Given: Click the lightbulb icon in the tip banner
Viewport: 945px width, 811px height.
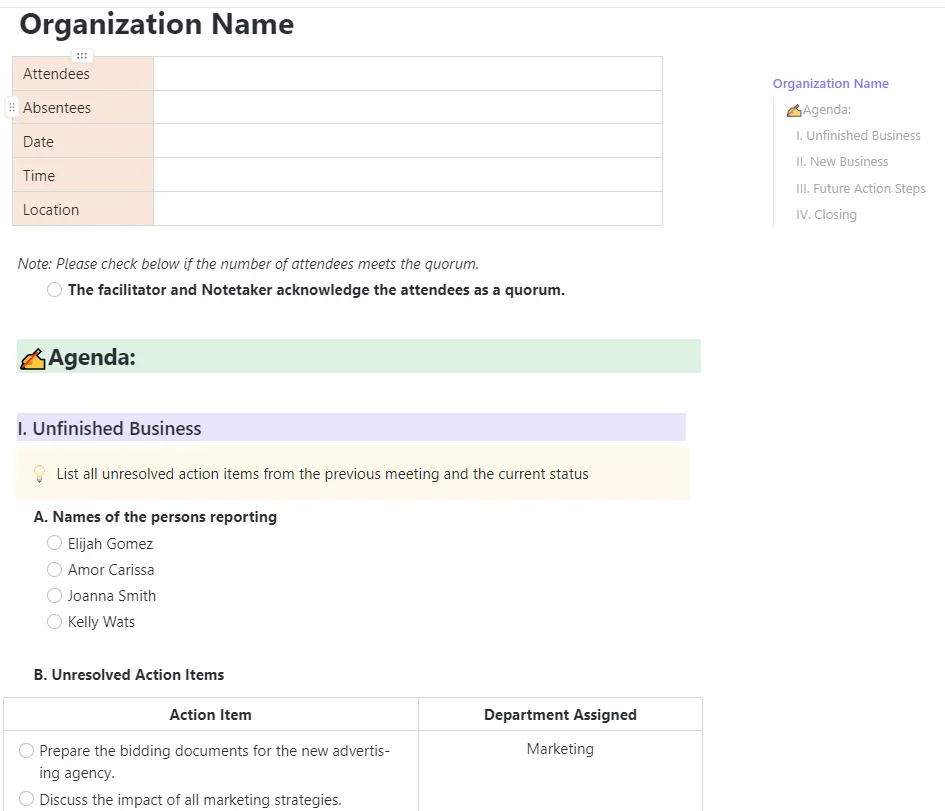Looking at the screenshot, I should coord(39,474).
